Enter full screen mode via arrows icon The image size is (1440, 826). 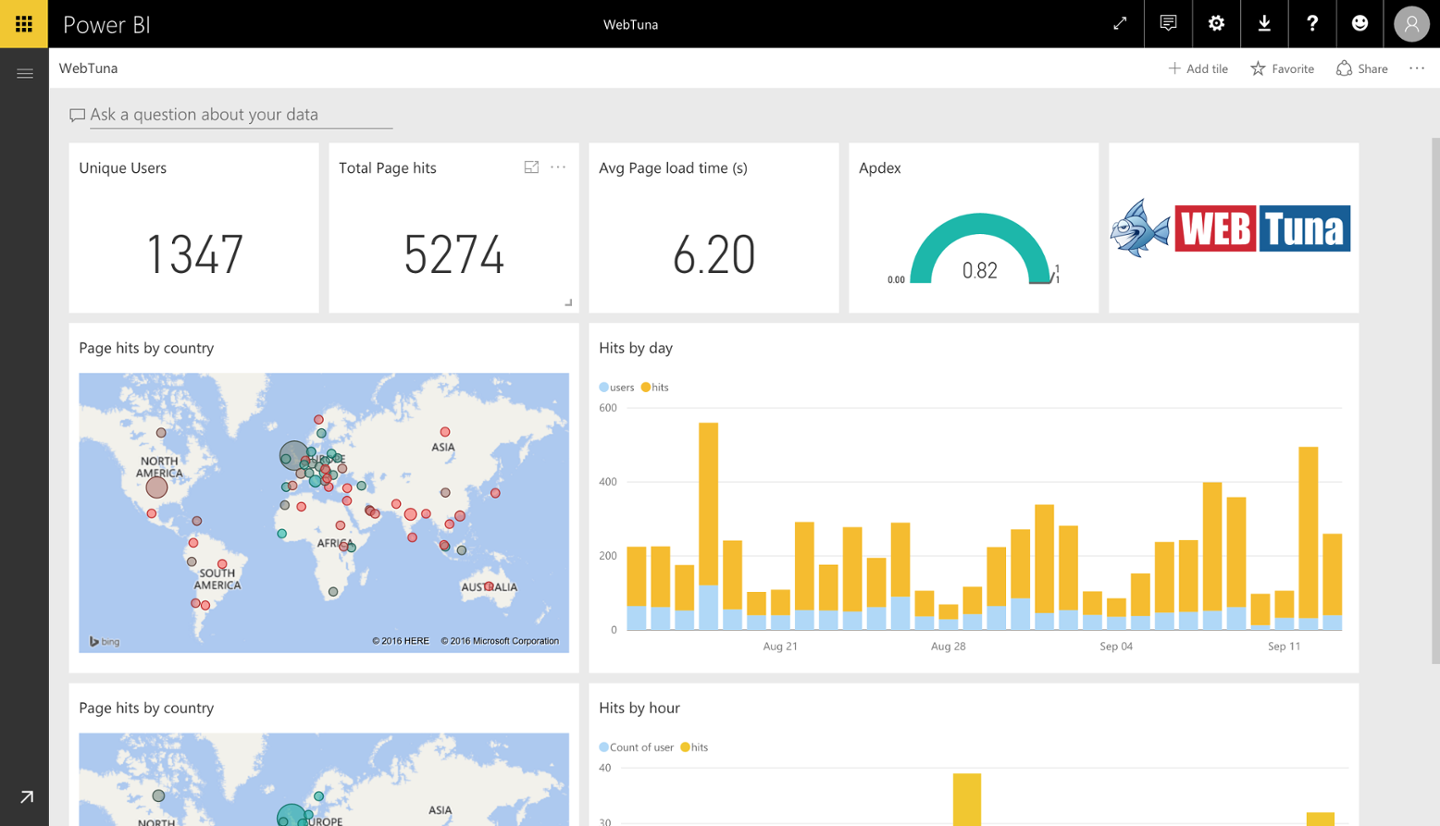(x=1120, y=24)
